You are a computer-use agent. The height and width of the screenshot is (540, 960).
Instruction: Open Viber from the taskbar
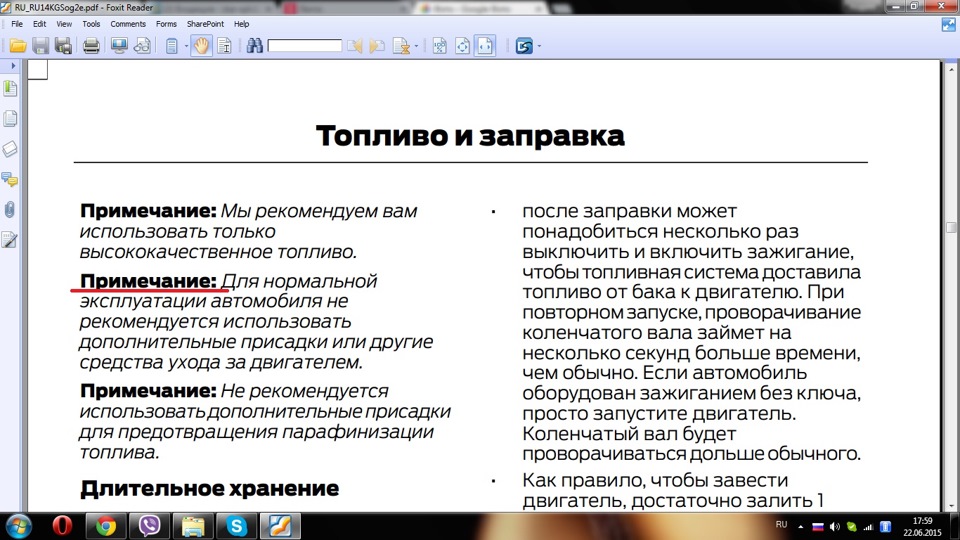pyautogui.click(x=149, y=526)
